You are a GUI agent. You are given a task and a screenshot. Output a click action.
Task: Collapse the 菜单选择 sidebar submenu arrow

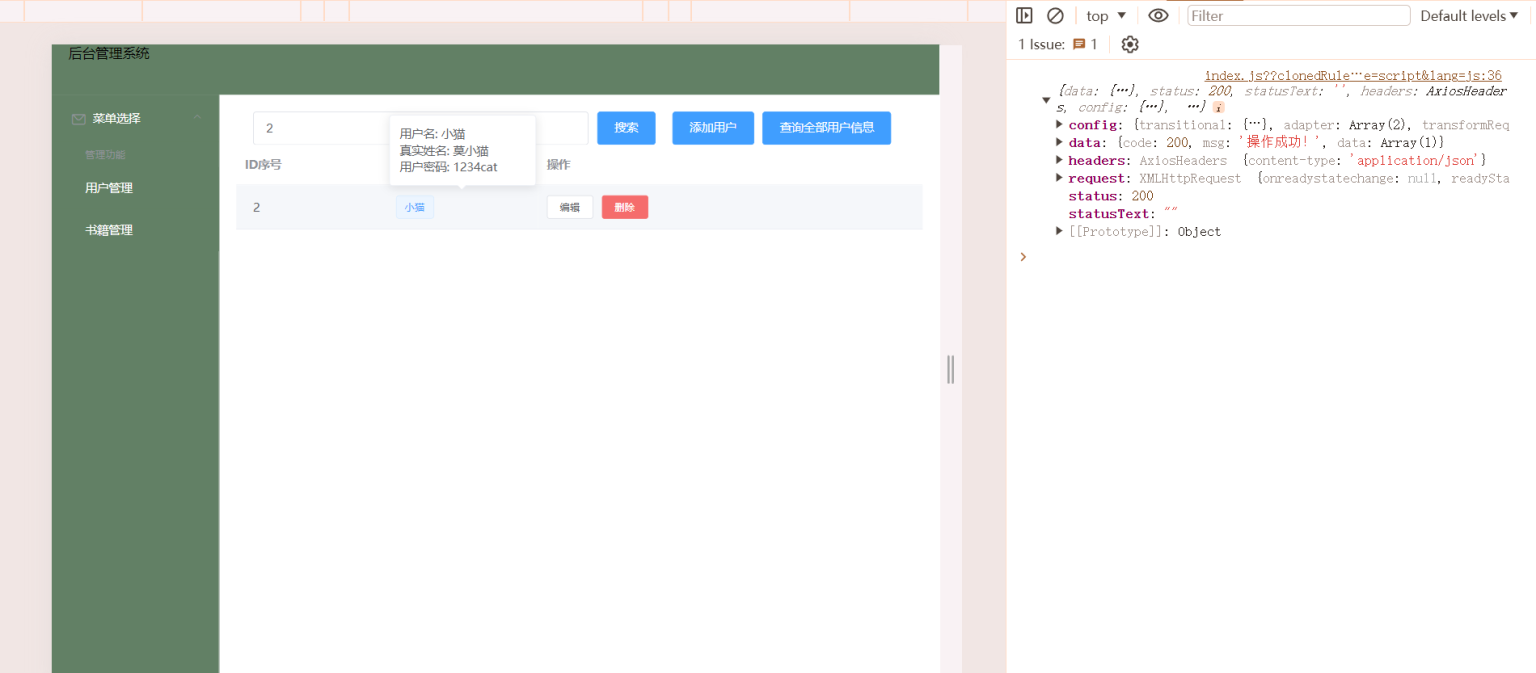pyautogui.click(x=197, y=118)
